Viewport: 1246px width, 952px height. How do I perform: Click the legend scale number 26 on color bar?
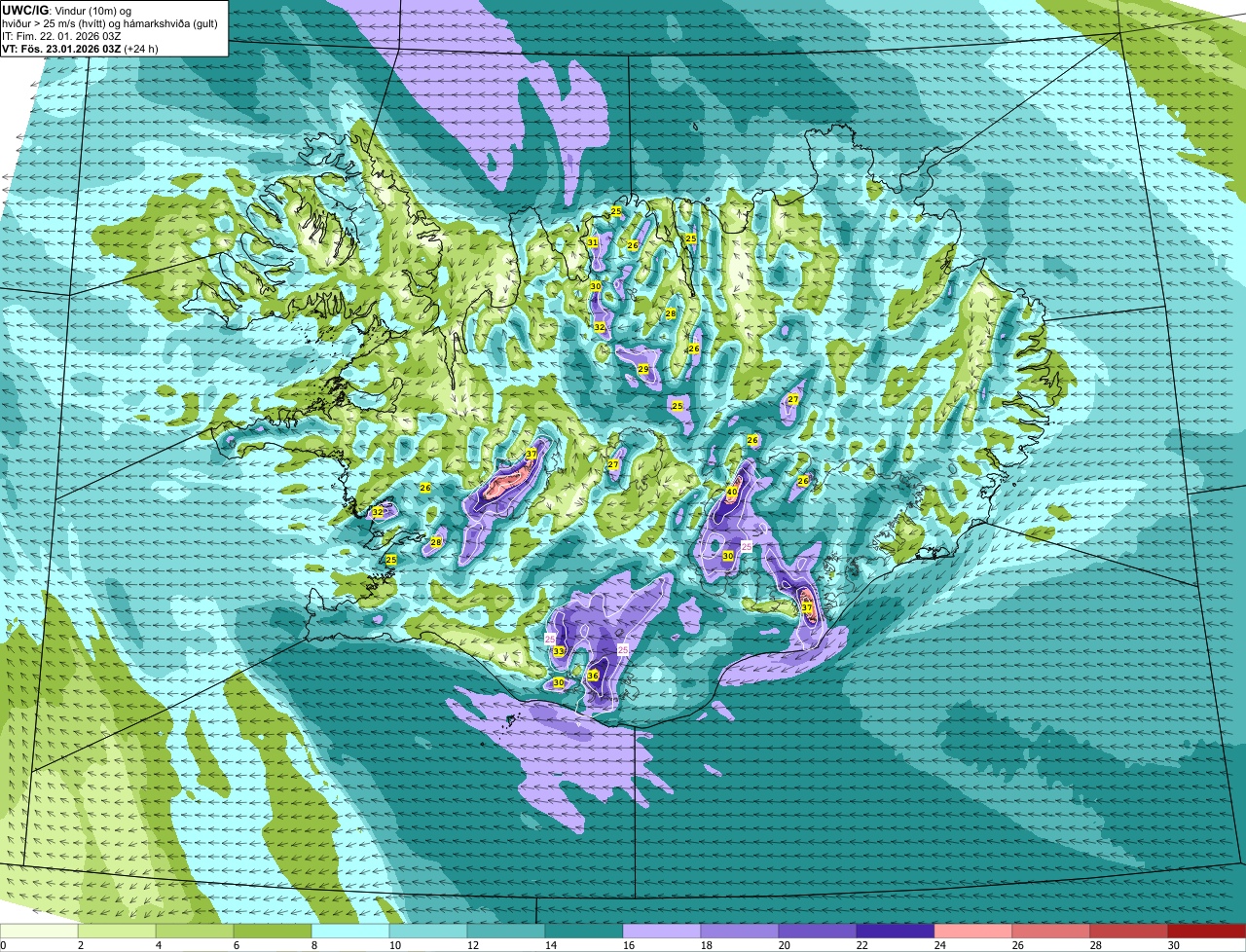[1016, 945]
